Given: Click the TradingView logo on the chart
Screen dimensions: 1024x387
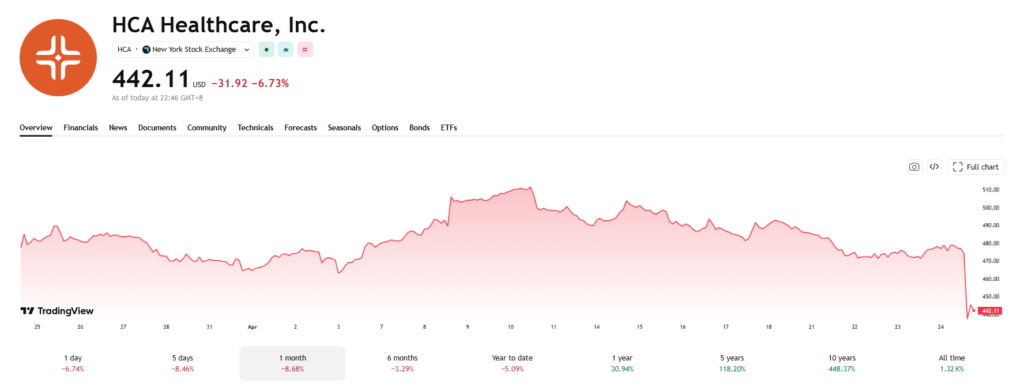Looking at the screenshot, I should (57, 311).
